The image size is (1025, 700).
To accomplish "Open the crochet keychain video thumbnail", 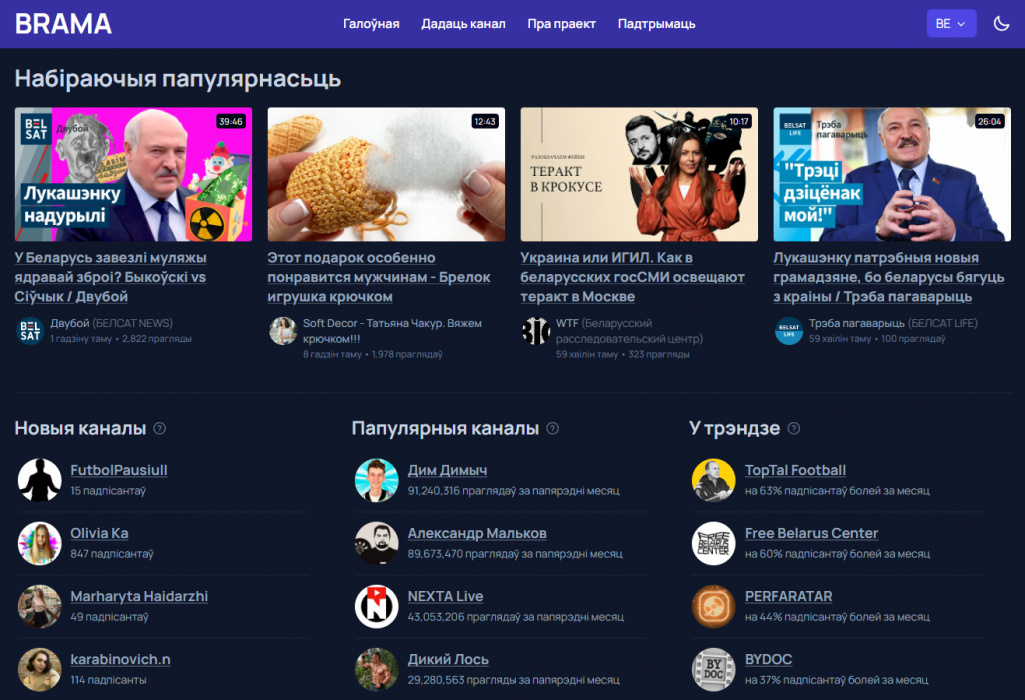I will pyautogui.click(x=386, y=175).
